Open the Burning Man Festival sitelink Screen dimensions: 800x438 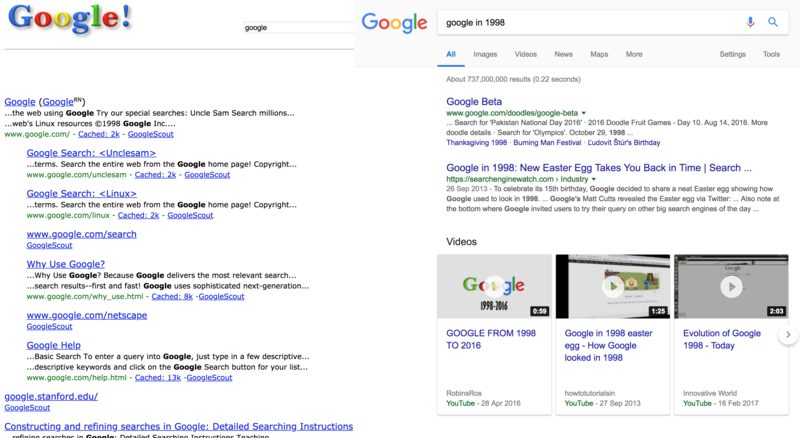(x=547, y=142)
